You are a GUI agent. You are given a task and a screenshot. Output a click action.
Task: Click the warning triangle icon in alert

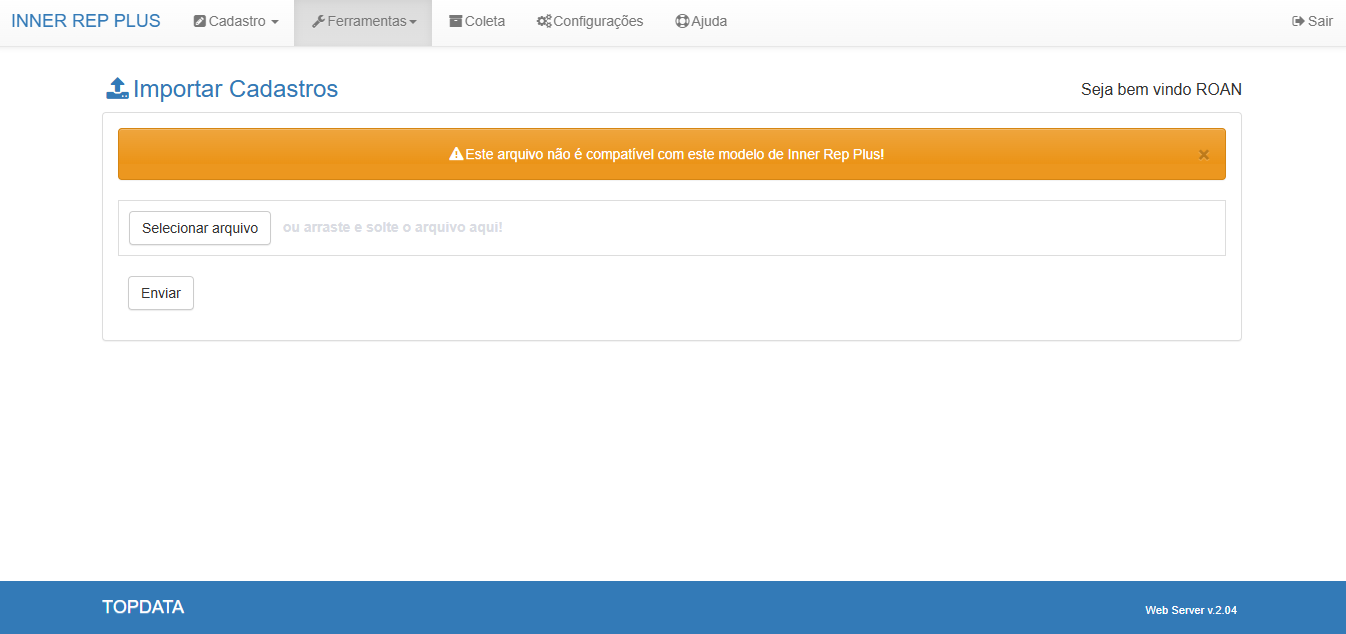456,154
